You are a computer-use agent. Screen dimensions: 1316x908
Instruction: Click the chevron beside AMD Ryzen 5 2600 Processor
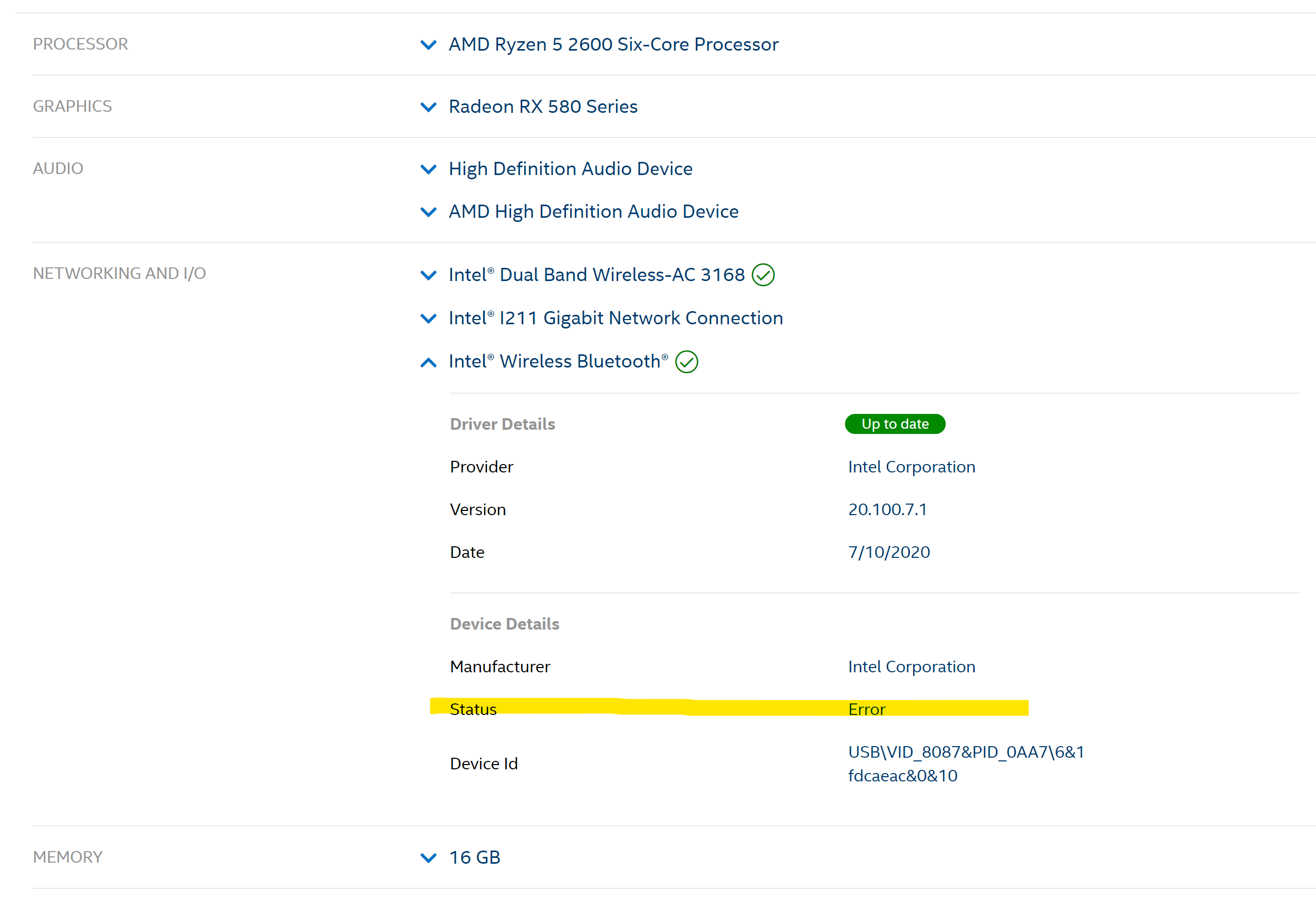point(428,45)
